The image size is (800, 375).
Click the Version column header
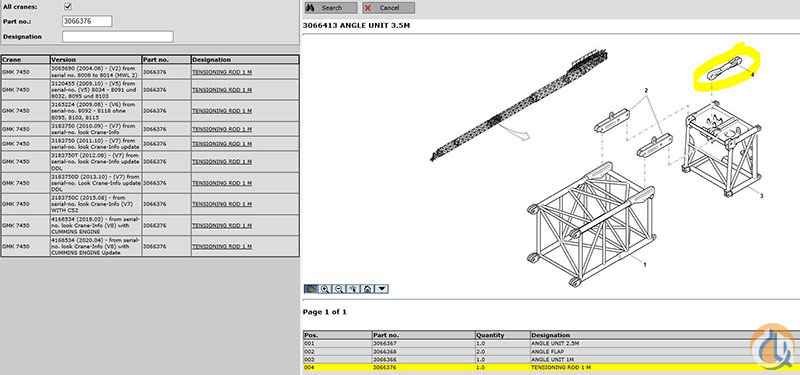point(95,60)
